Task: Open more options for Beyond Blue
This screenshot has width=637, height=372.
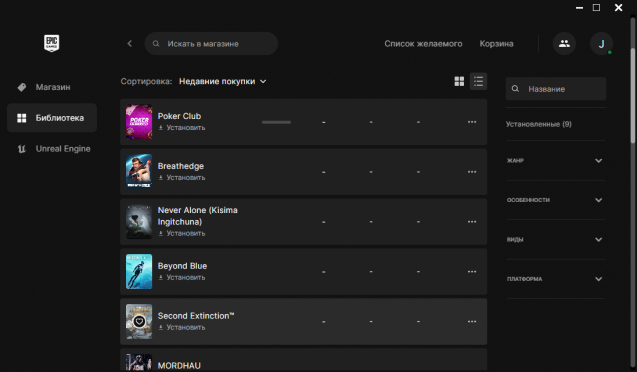Action: (x=472, y=272)
